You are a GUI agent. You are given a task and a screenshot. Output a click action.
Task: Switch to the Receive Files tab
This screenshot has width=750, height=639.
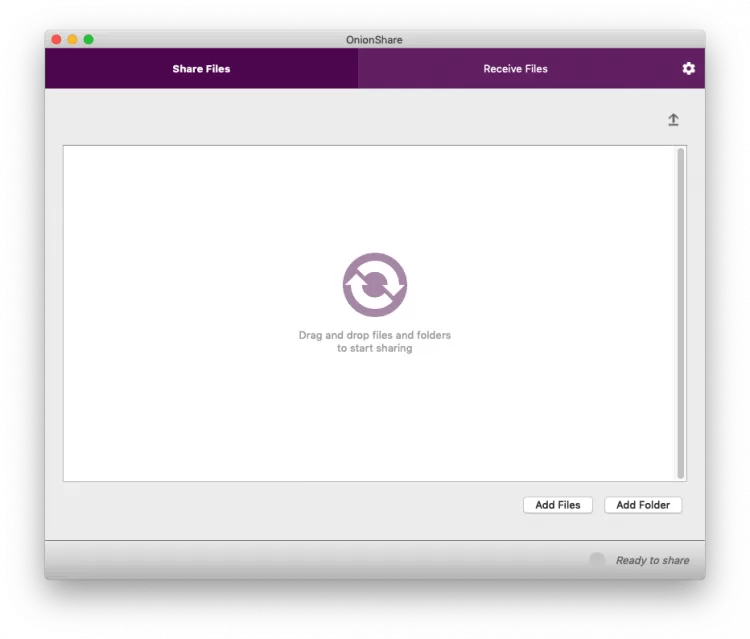(515, 68)
